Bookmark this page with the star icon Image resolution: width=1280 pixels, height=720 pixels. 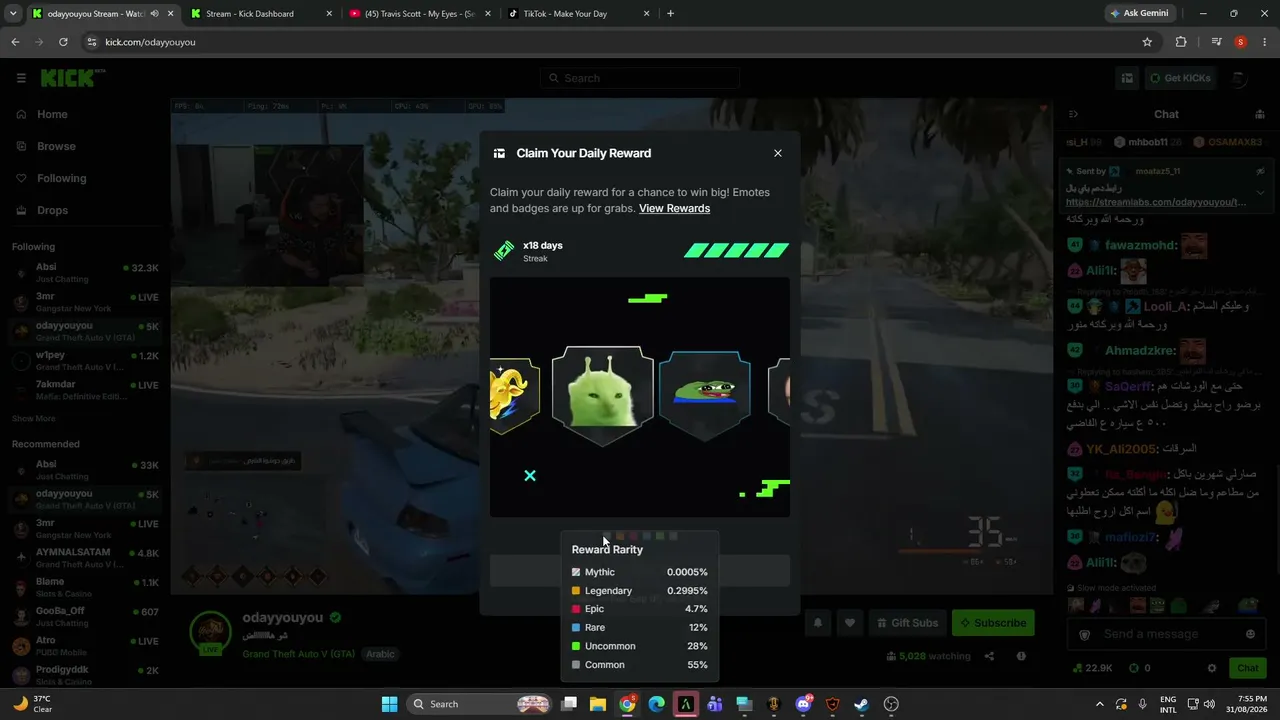pyautogui.click(x=1147, y=42)
